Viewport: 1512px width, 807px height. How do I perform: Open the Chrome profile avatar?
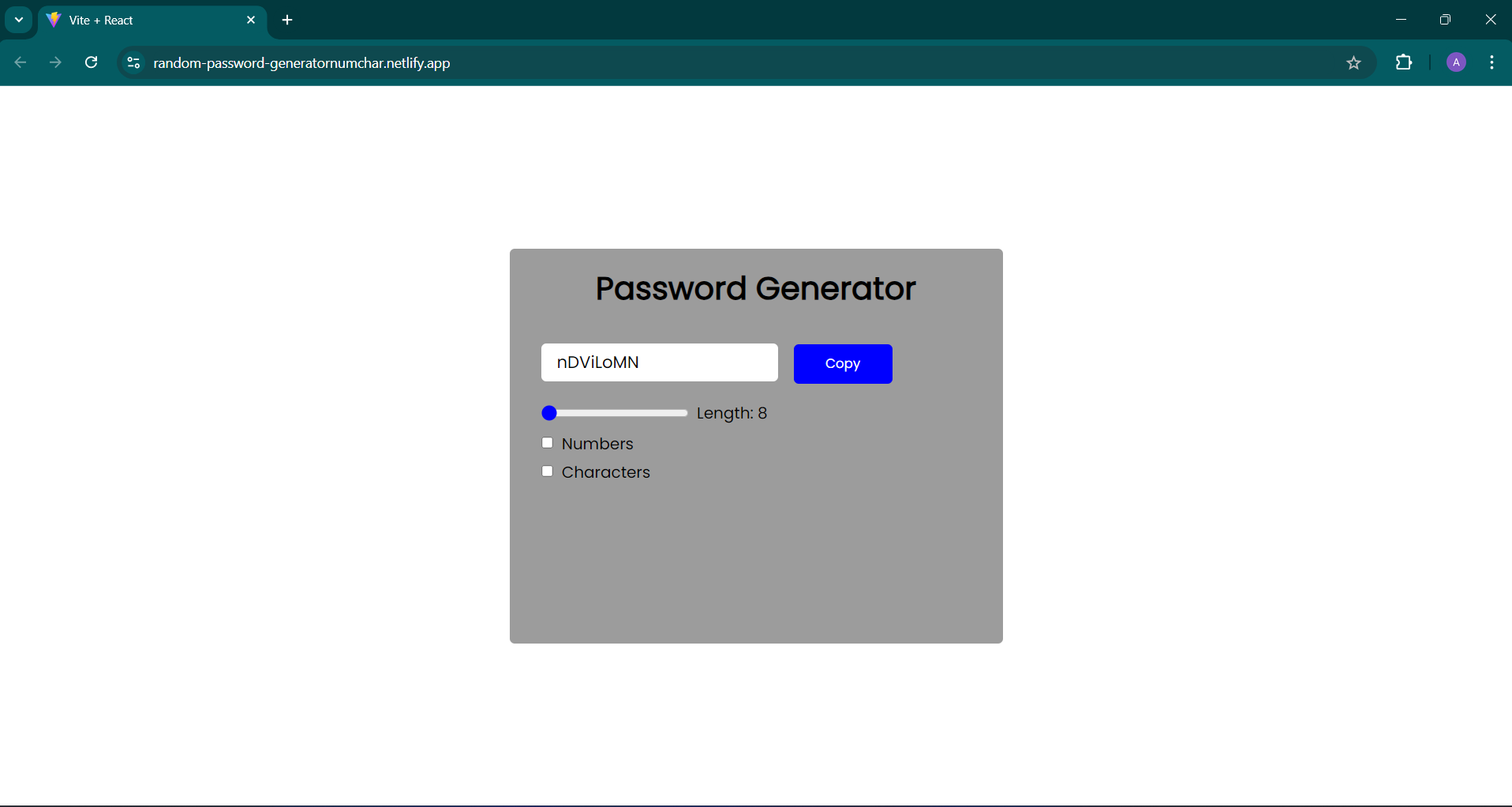click(x=1457, y=62)
